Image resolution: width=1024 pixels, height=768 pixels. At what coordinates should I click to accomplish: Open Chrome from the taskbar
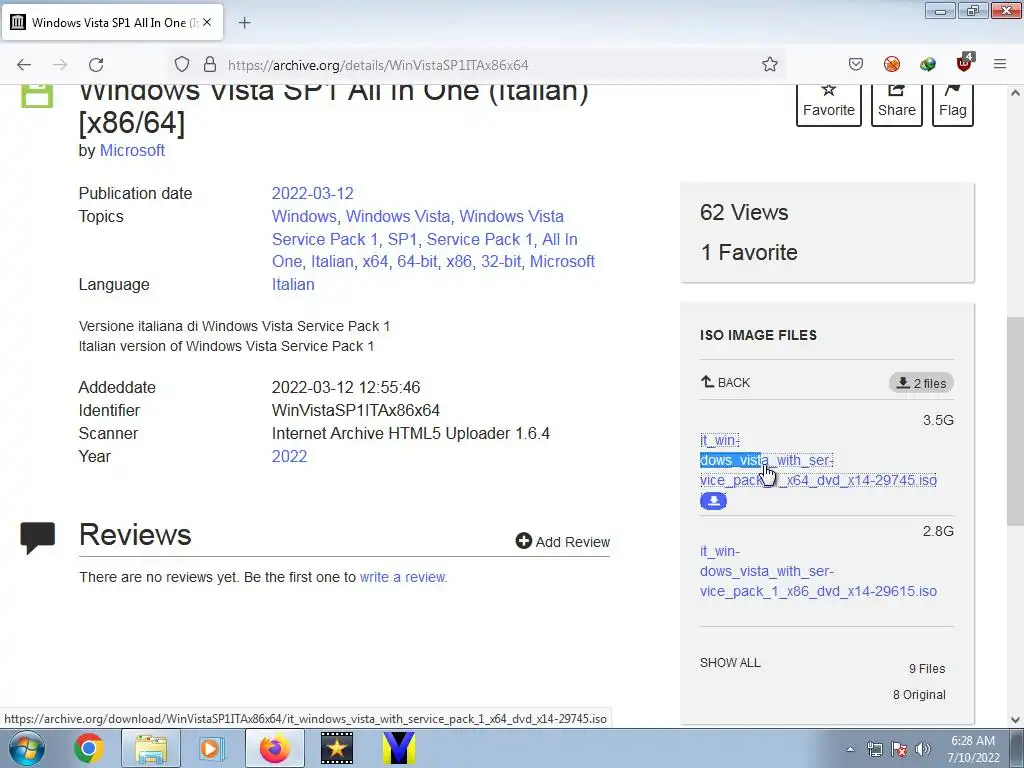point(89,748)
